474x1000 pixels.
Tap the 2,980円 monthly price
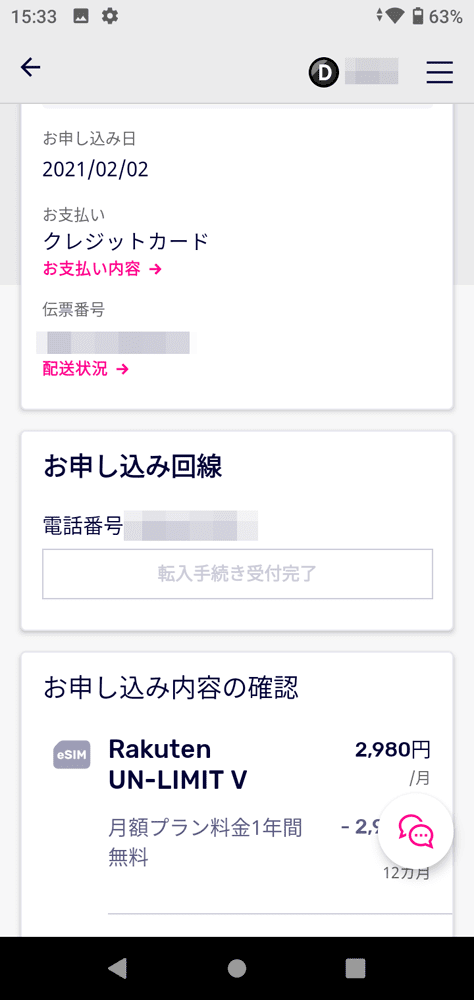point(393,750)
